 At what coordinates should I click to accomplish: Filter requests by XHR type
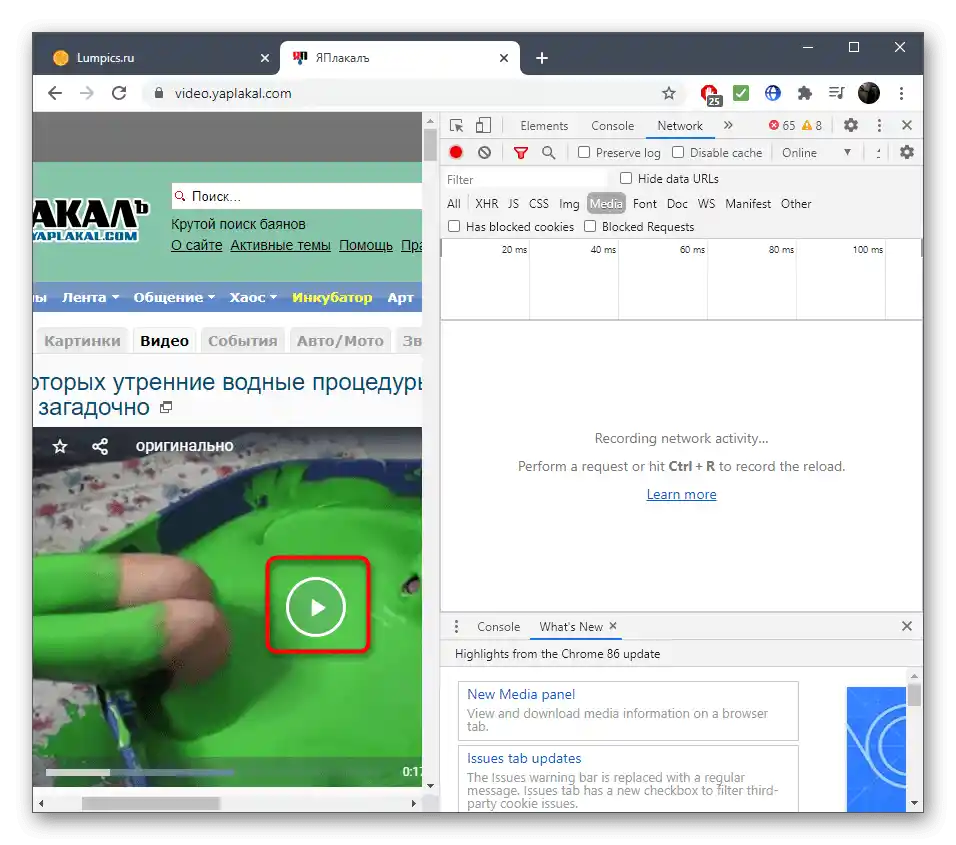pos(487,204)
